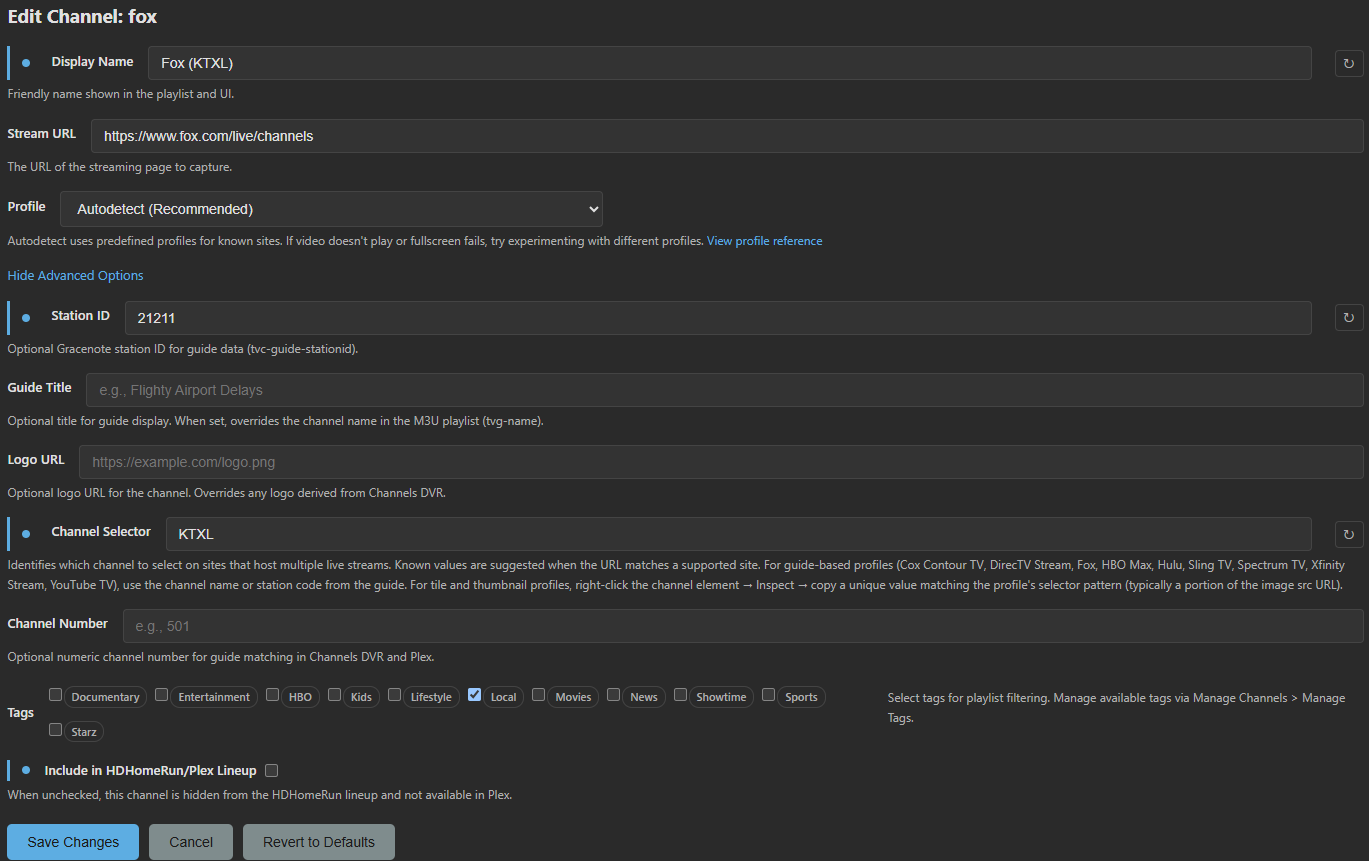Click the Documentary tag label pill
1369x861 pixels.
click(105, 697)
